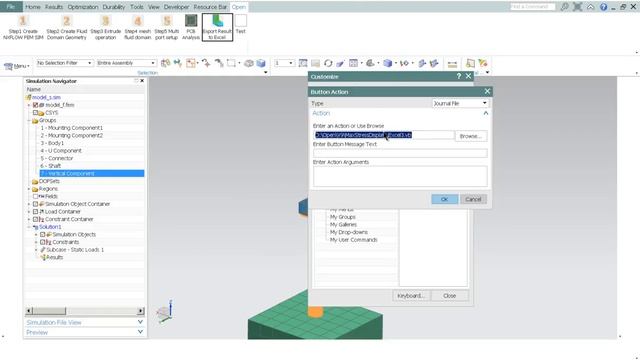The image size is (640, 360).
Task: Click the full screen icon in title bar
Action: click(577, 7)
